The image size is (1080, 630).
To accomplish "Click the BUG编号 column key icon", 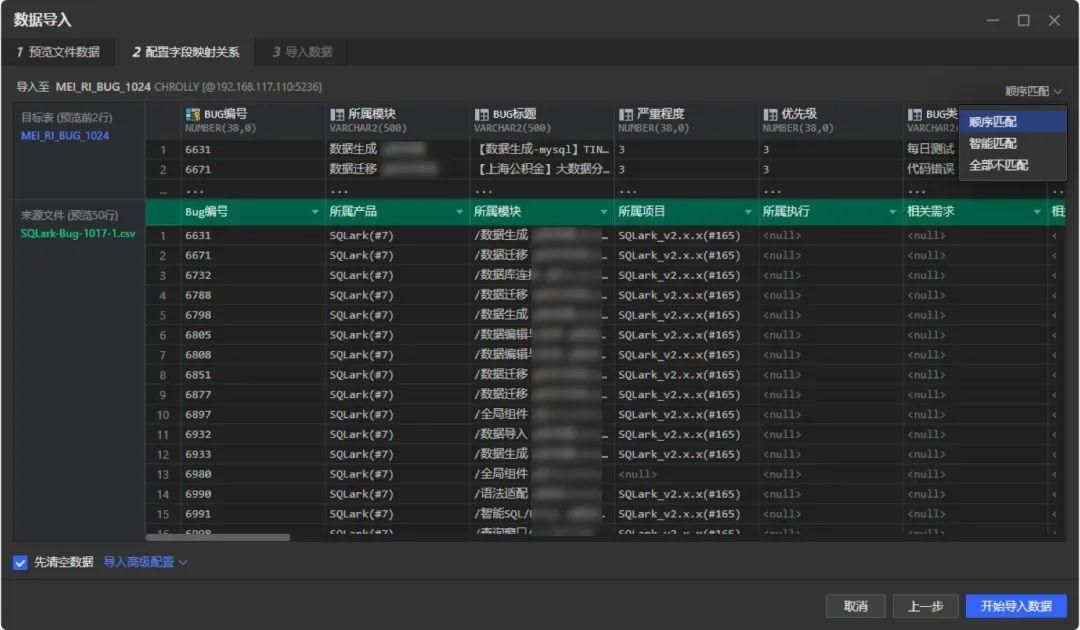I will pyautogui.click(x=193, y=114).
